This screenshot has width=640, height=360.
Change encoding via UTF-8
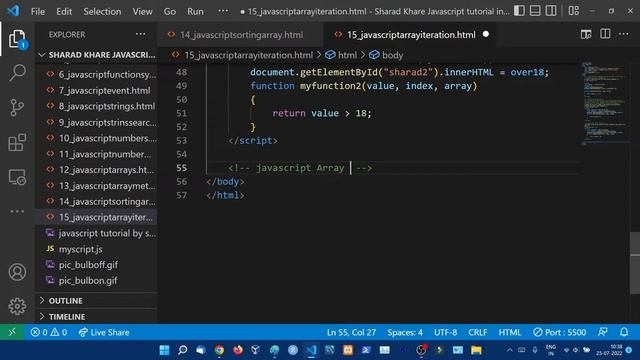pyautogui.click(x=445, y=332)
